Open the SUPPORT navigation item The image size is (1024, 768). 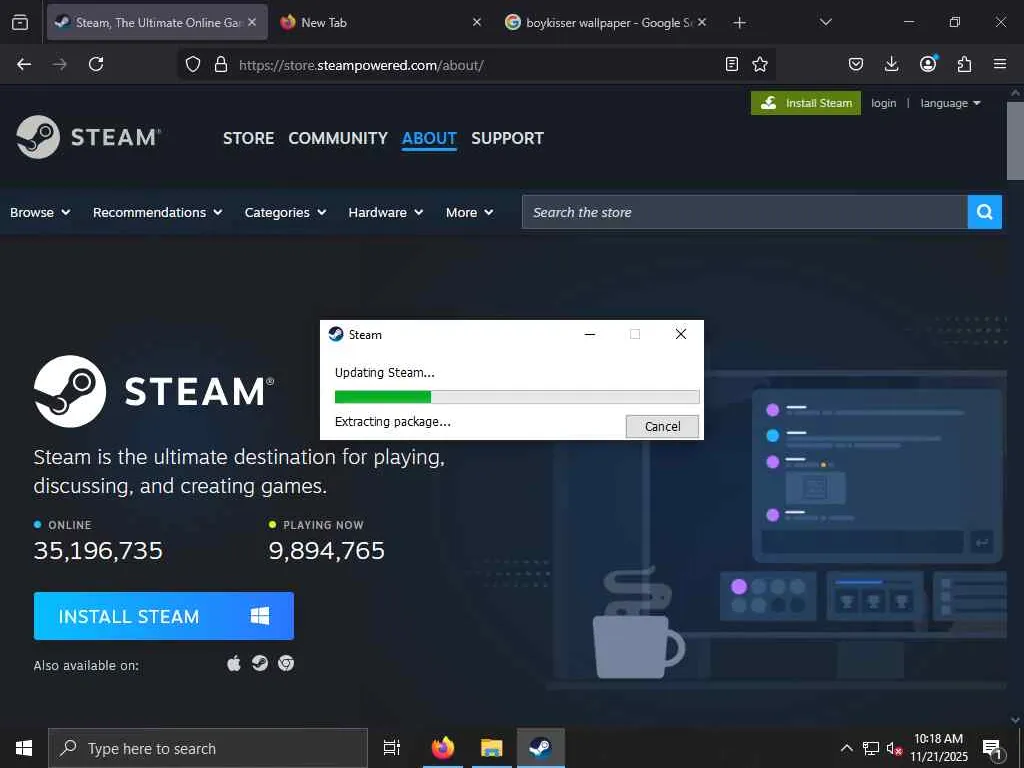click(x=507, y=138)
